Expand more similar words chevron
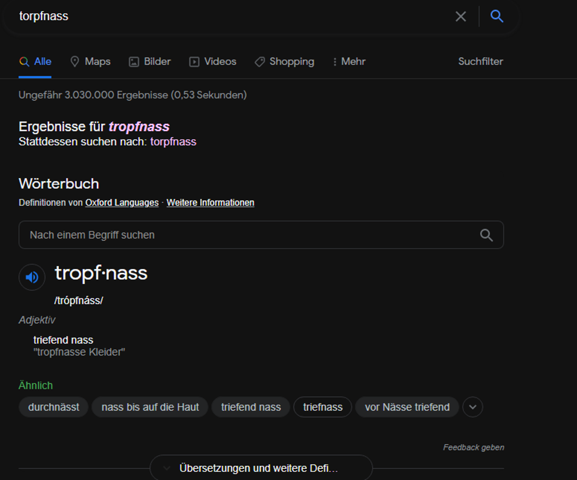 coord(473,407)
